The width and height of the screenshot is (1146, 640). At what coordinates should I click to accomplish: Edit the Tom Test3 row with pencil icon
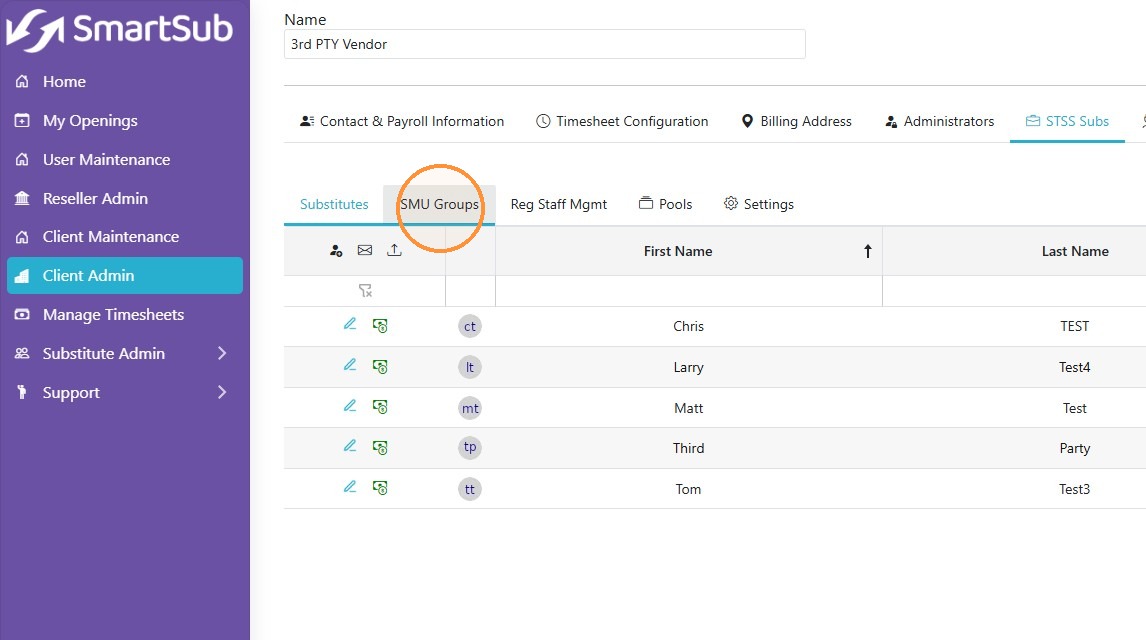350,487
